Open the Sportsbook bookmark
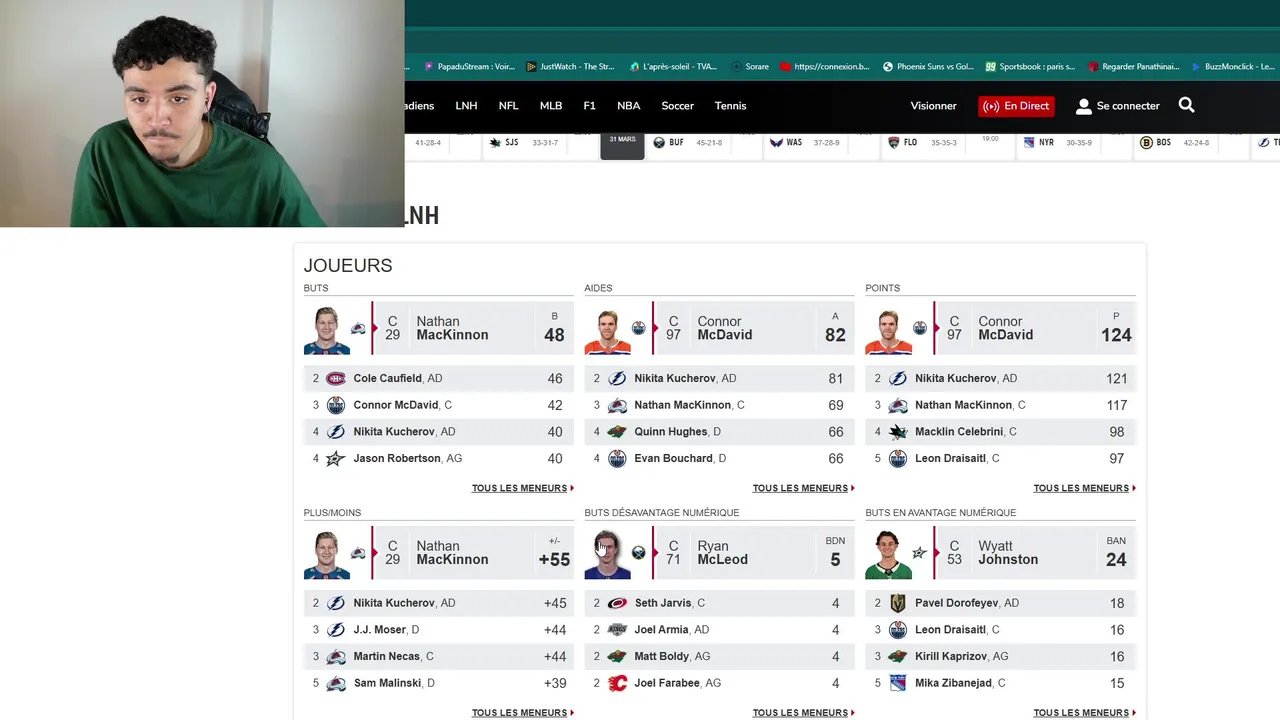1280x720 pixels. click(1030, 67)
